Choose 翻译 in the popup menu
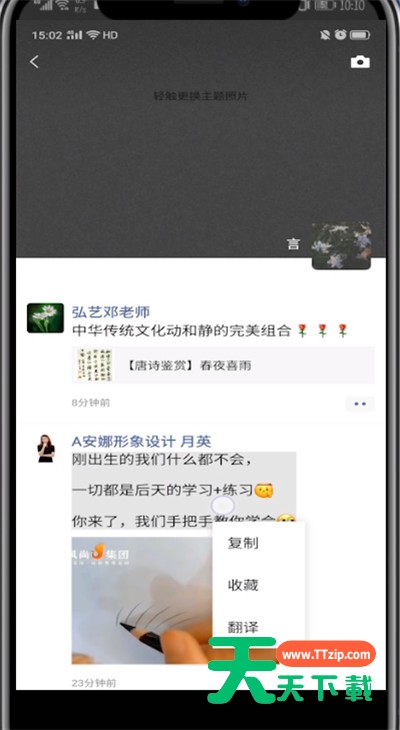This screenshot has width=400, height=730. (x=243, y=627)
